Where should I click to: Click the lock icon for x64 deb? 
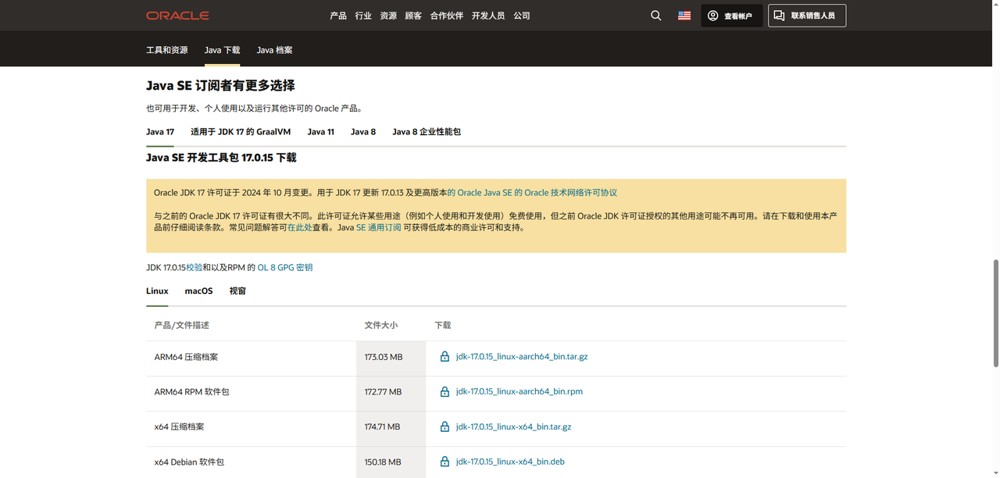point(445,461)
